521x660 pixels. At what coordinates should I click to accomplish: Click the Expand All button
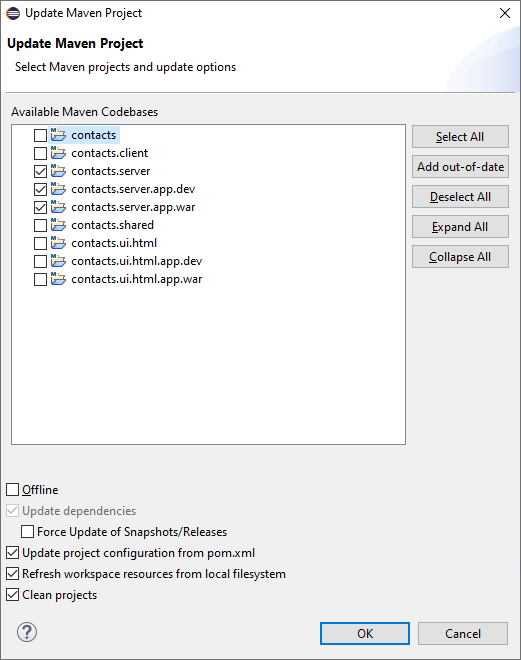click(x=460, y=227)
